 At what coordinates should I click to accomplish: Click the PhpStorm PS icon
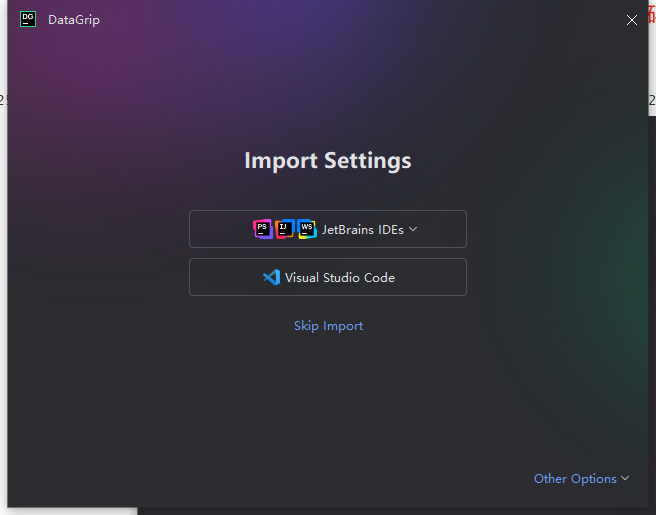point(263,229)
